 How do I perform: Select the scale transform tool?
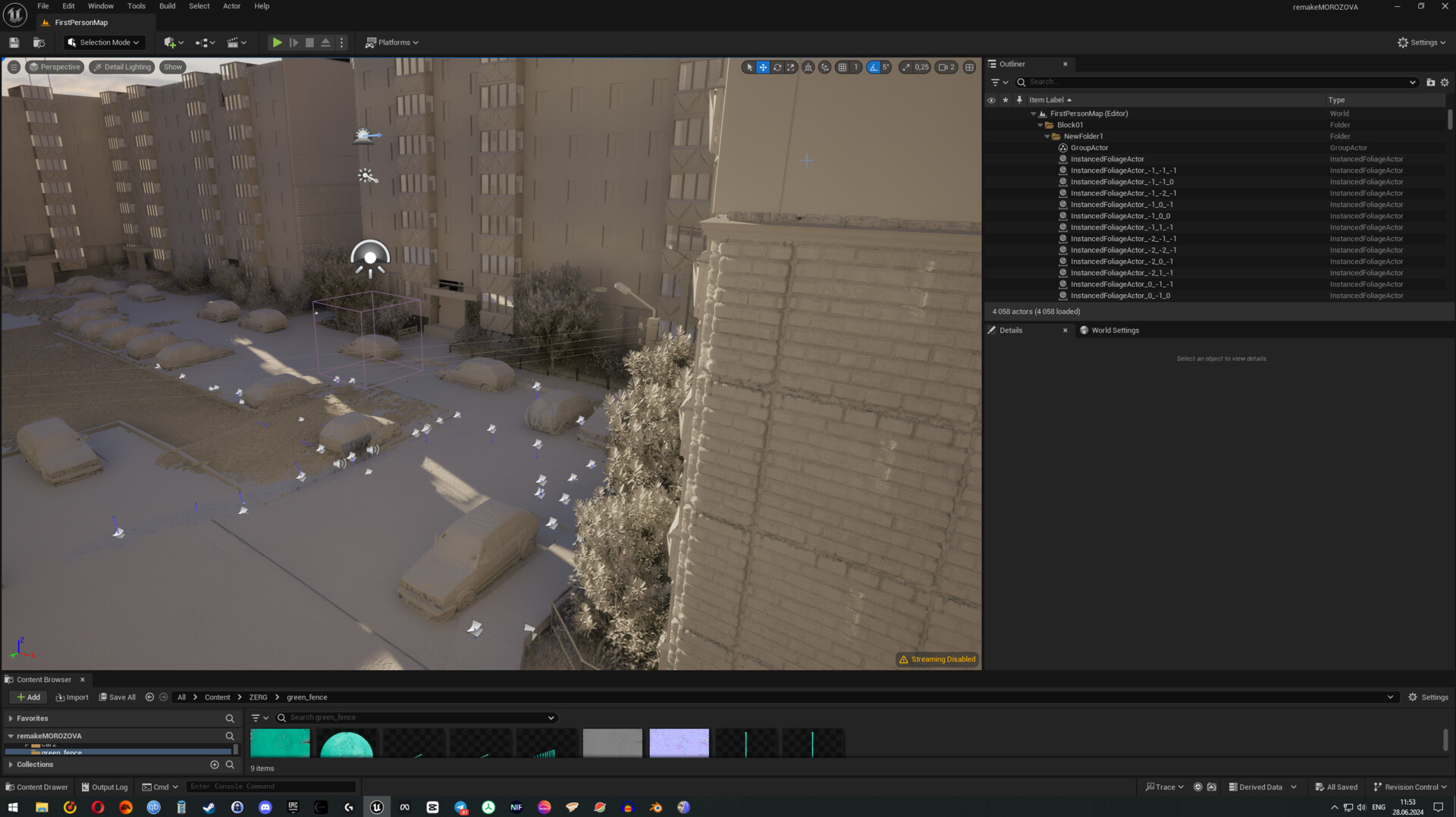coord(791,67)
